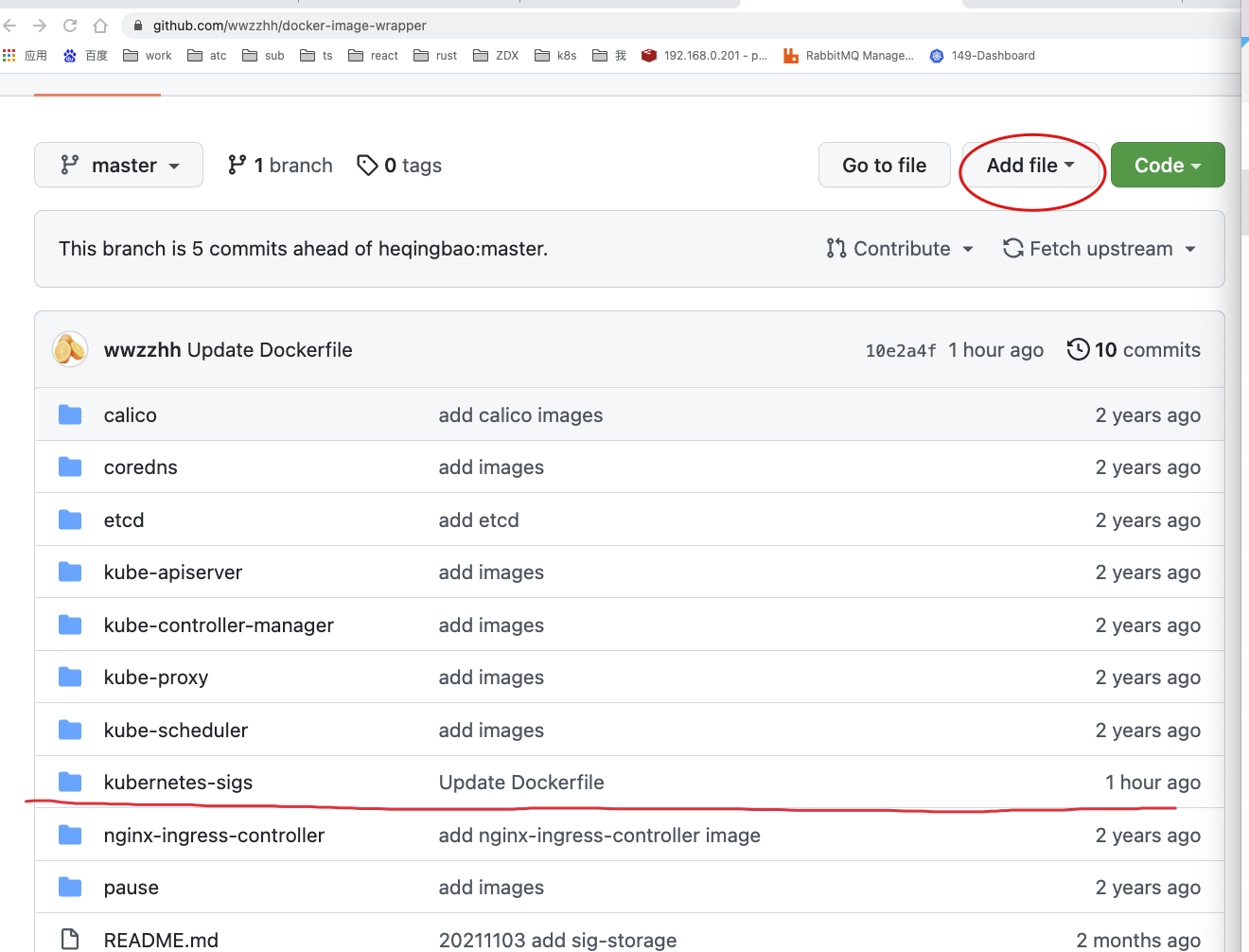1249x952 pixels.
Task: Click the wwzzhh user avatar
Action: [x=70, y=349]
